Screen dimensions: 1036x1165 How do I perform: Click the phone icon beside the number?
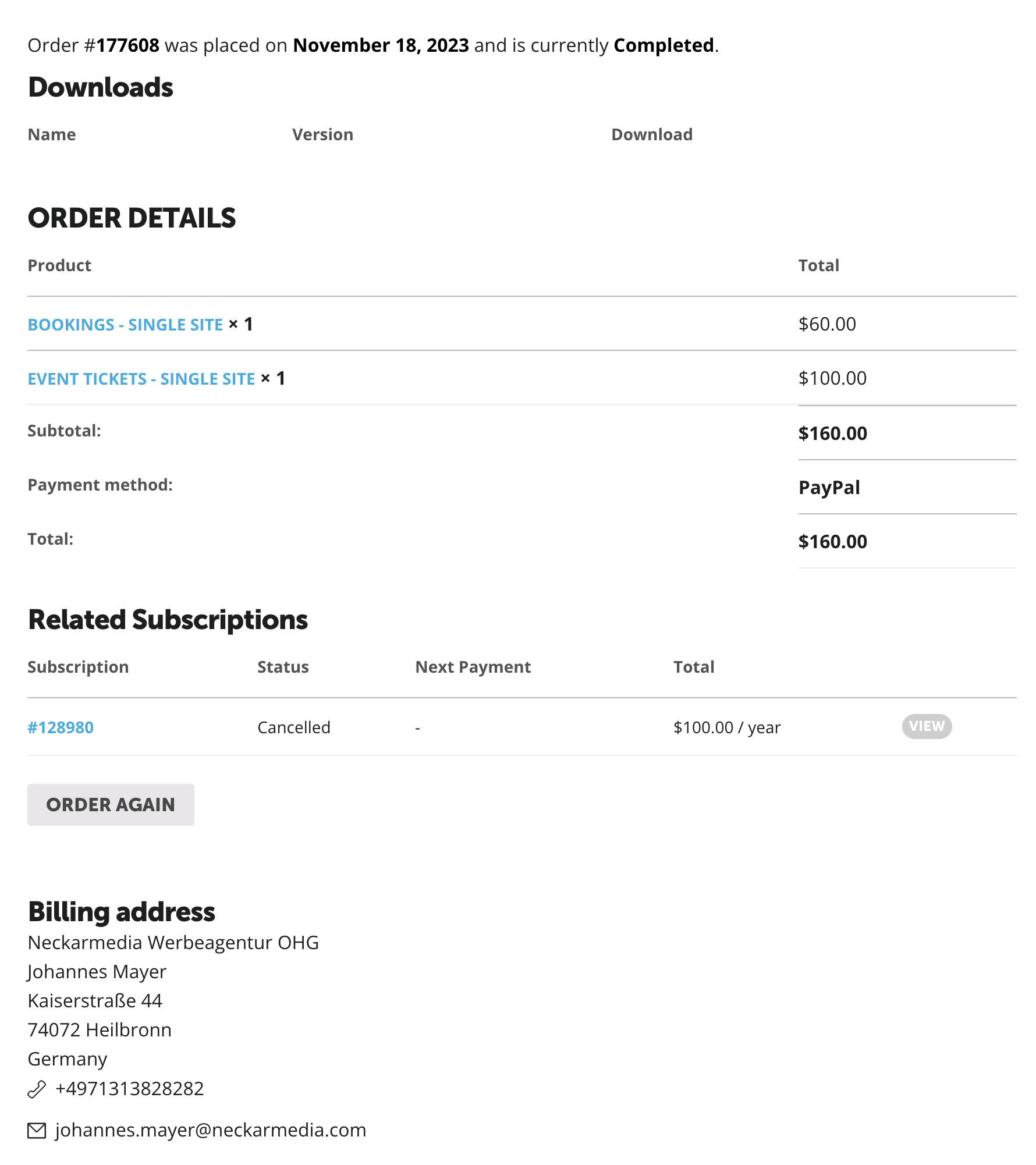point(37,1089)
